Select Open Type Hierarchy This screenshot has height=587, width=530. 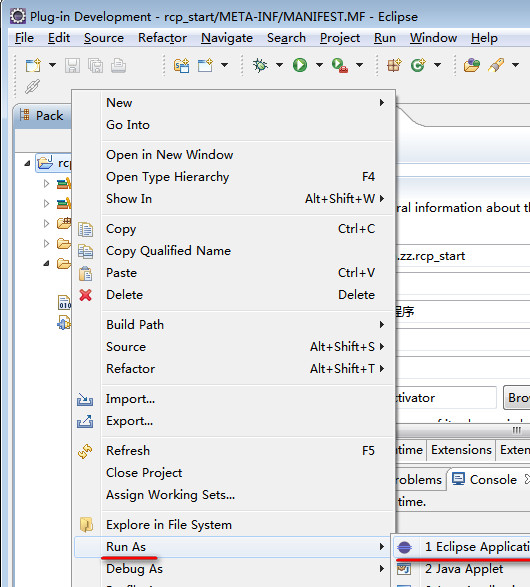(248, 177)
